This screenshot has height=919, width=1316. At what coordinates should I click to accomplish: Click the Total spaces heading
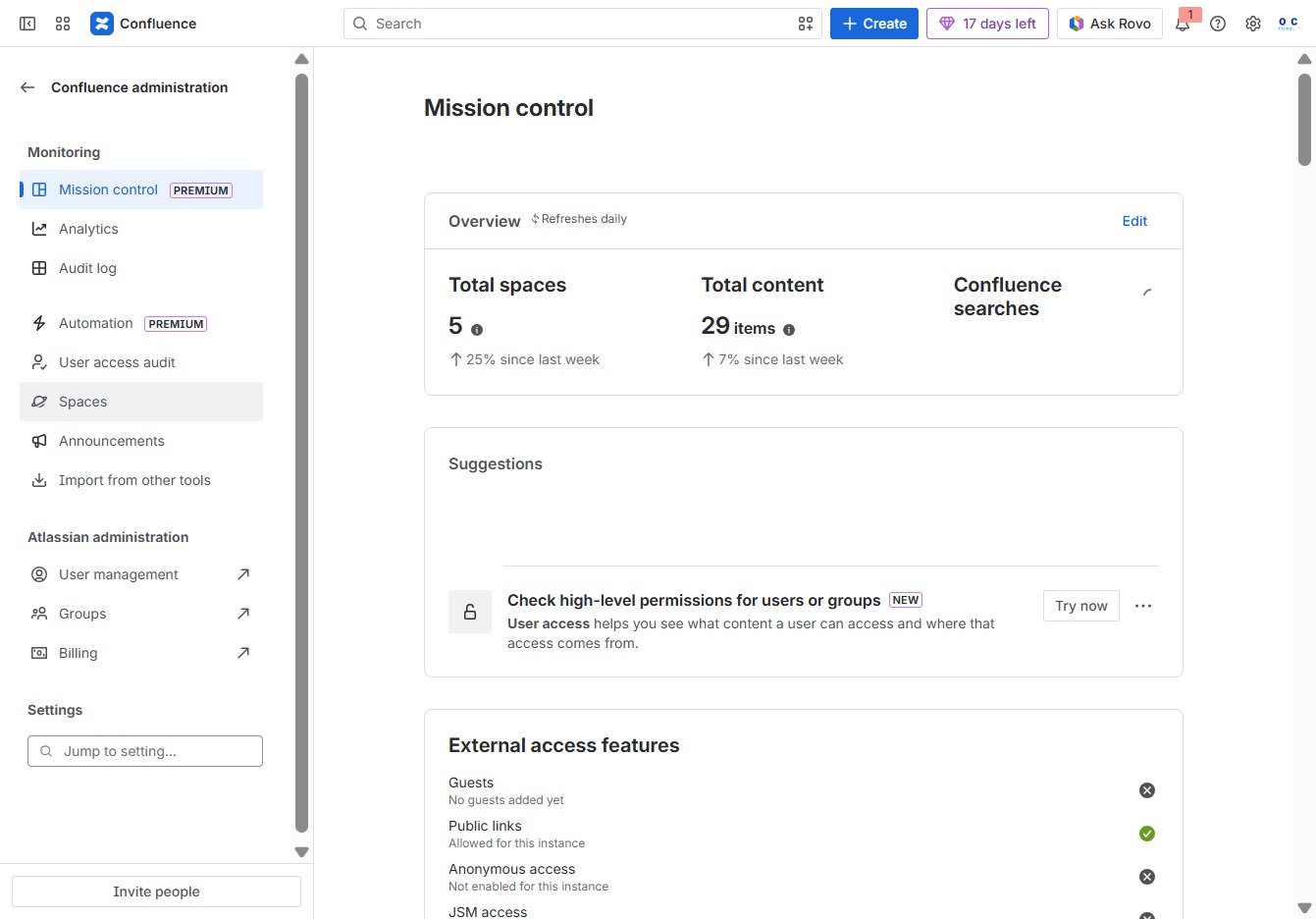(x=507, y=285)
